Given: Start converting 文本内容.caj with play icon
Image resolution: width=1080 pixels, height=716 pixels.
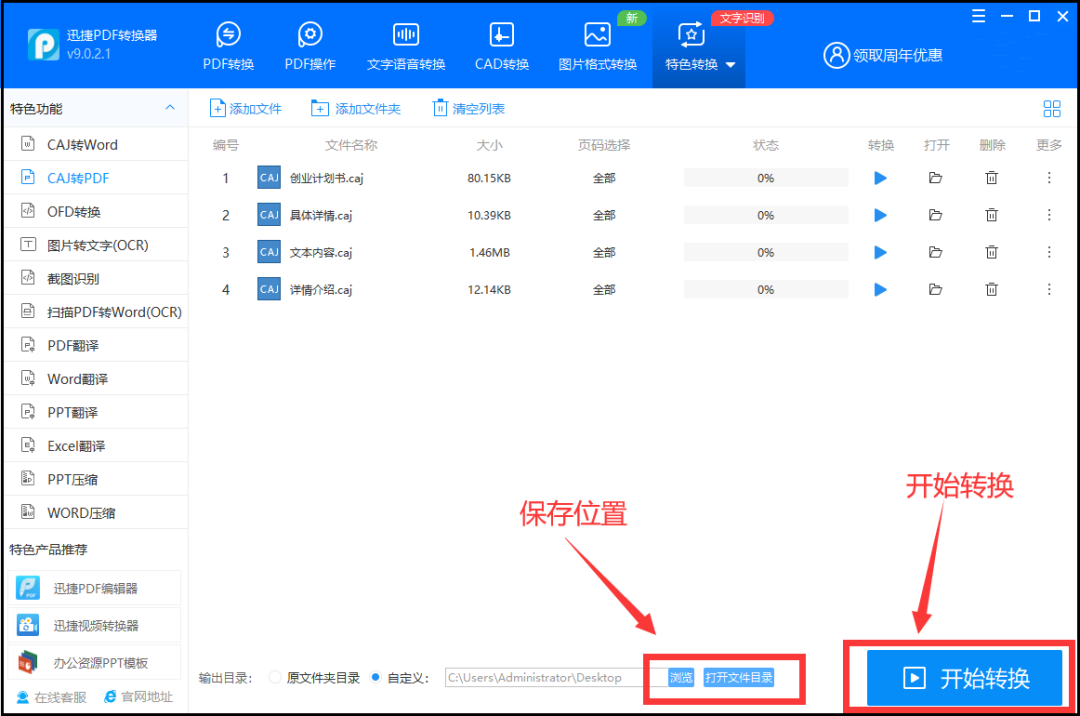Looking at the screenshot, I should (x=880, y=252).
